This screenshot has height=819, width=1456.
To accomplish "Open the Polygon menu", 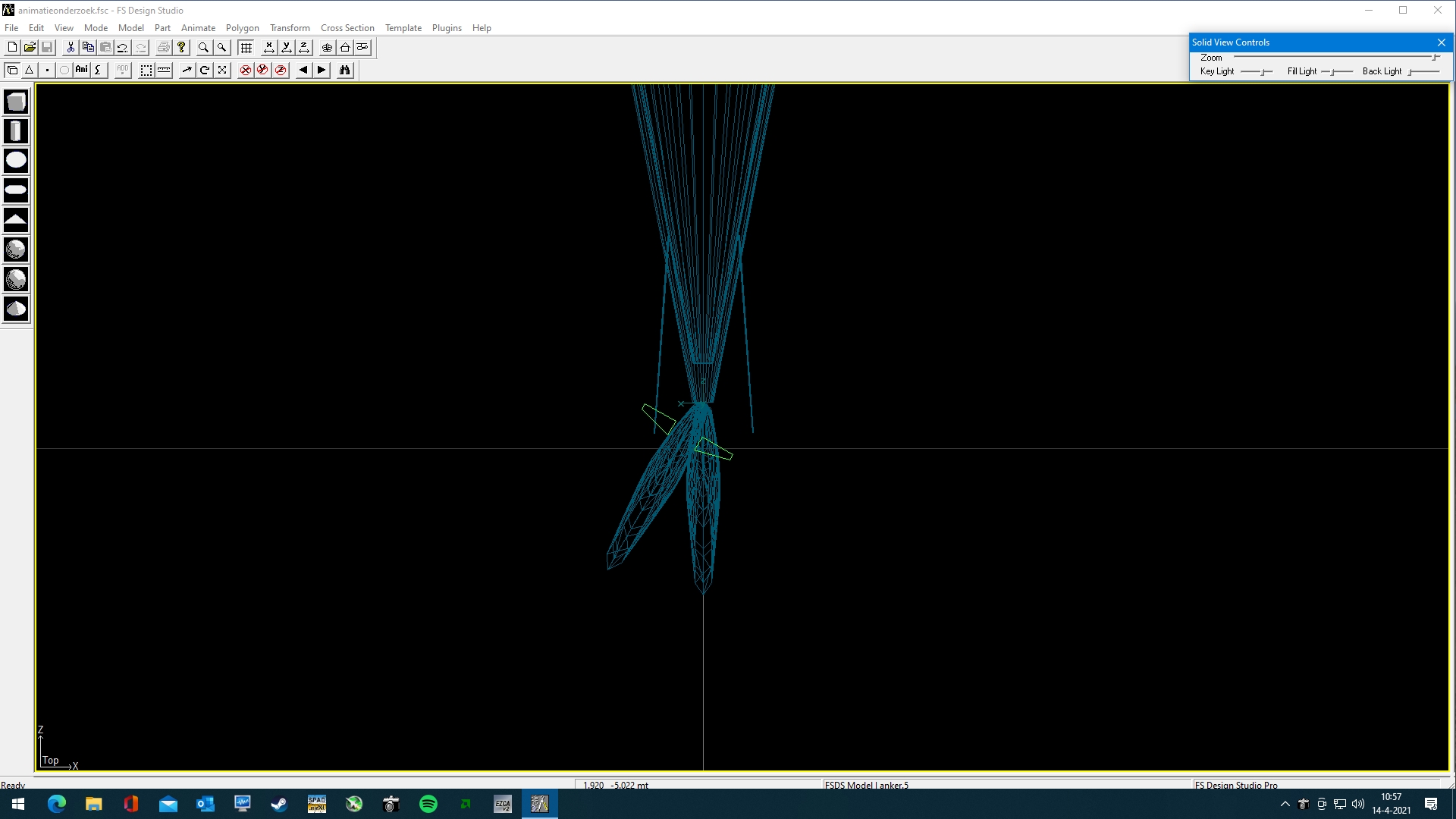I will click(242, 28).
